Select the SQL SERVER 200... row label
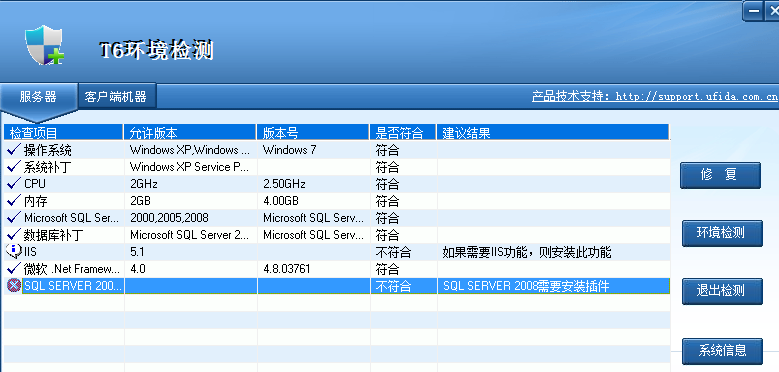Screen dimensions: 779x372 tap(74, 286)
